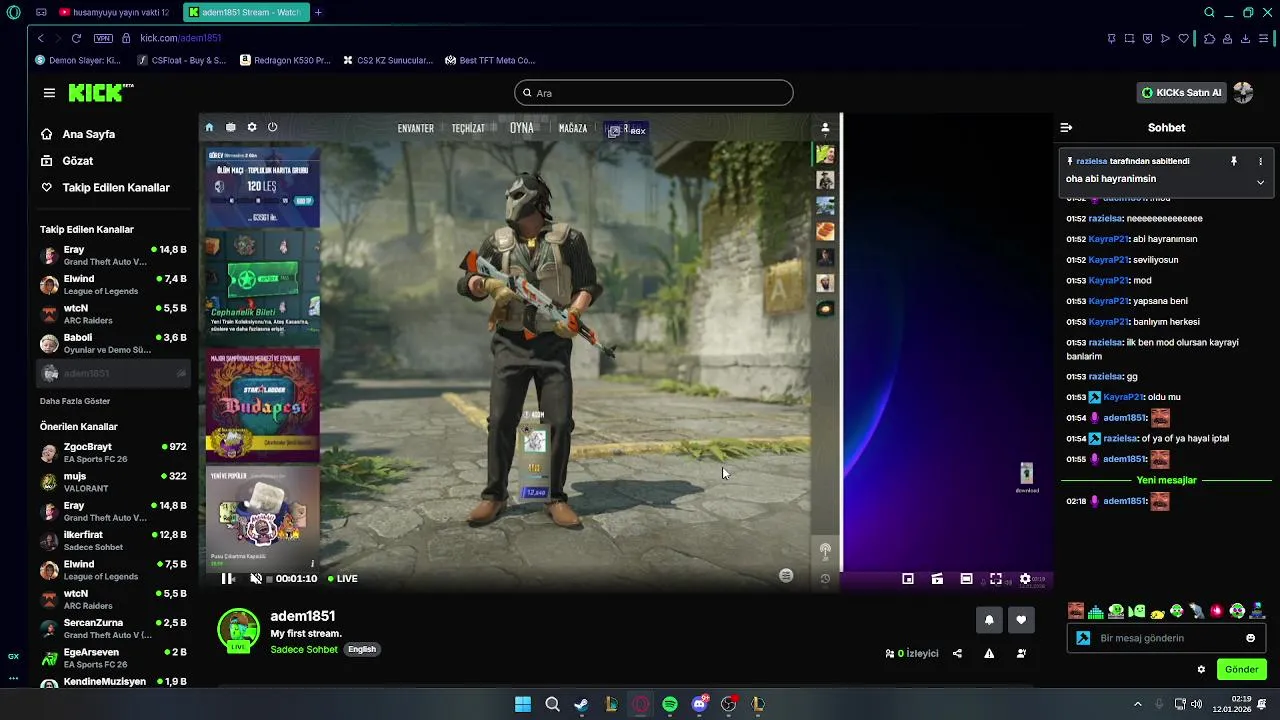Show hidden system tray icons
This screenshot has width=1280, height=720.
tap(1137, 704)
